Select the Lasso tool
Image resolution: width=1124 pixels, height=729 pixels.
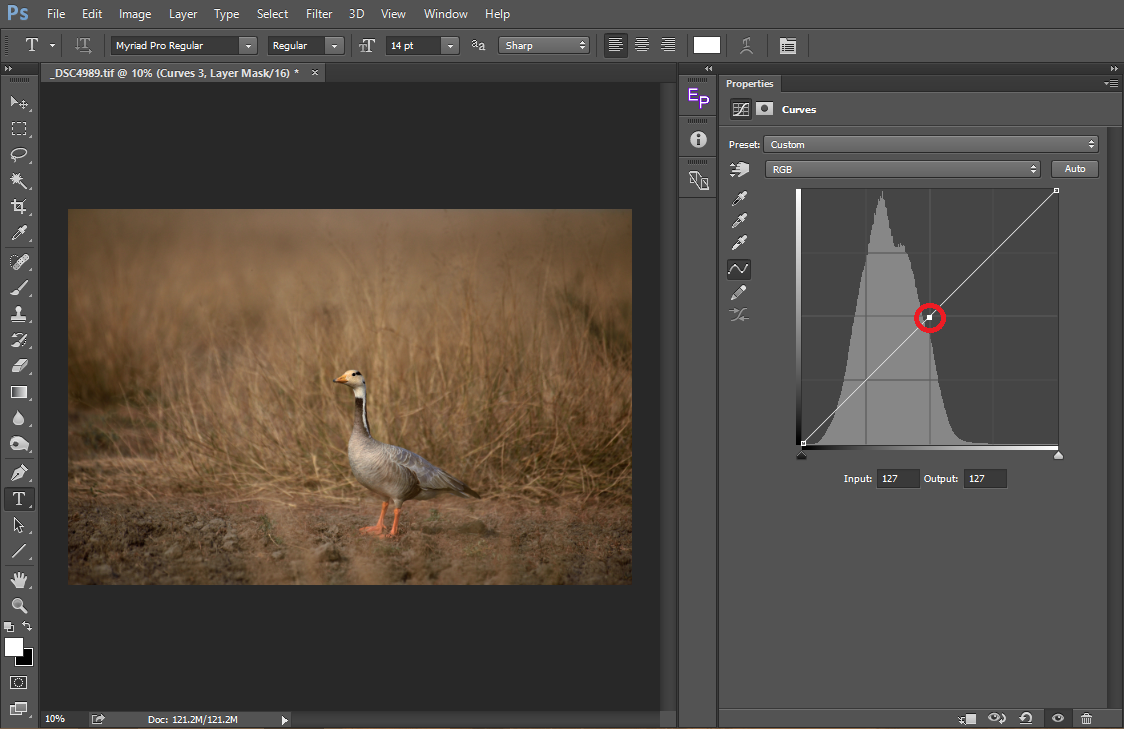pyautogui.click(x=19, y=154)
